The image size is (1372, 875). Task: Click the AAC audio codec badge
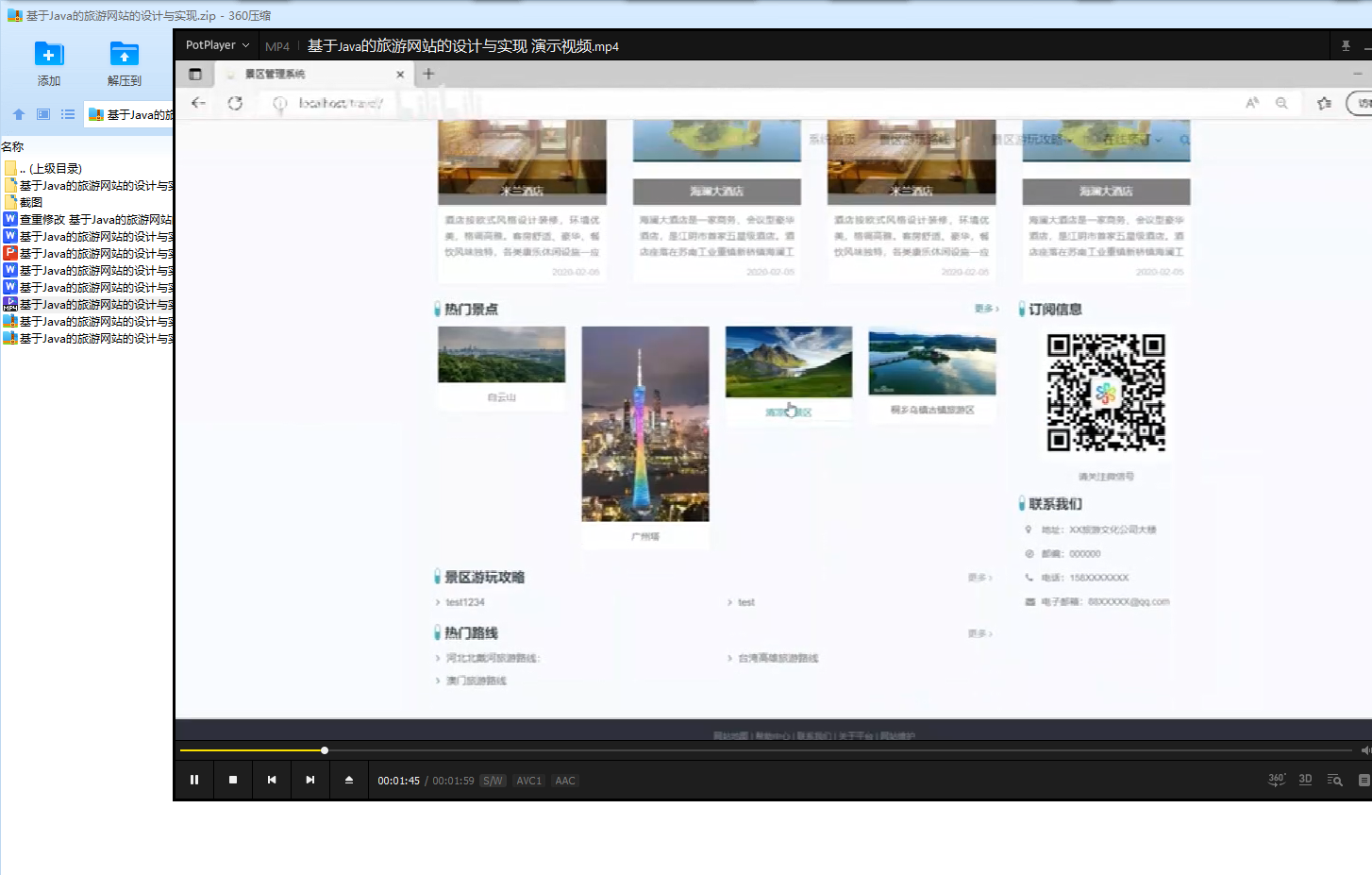tap(565, 781)
